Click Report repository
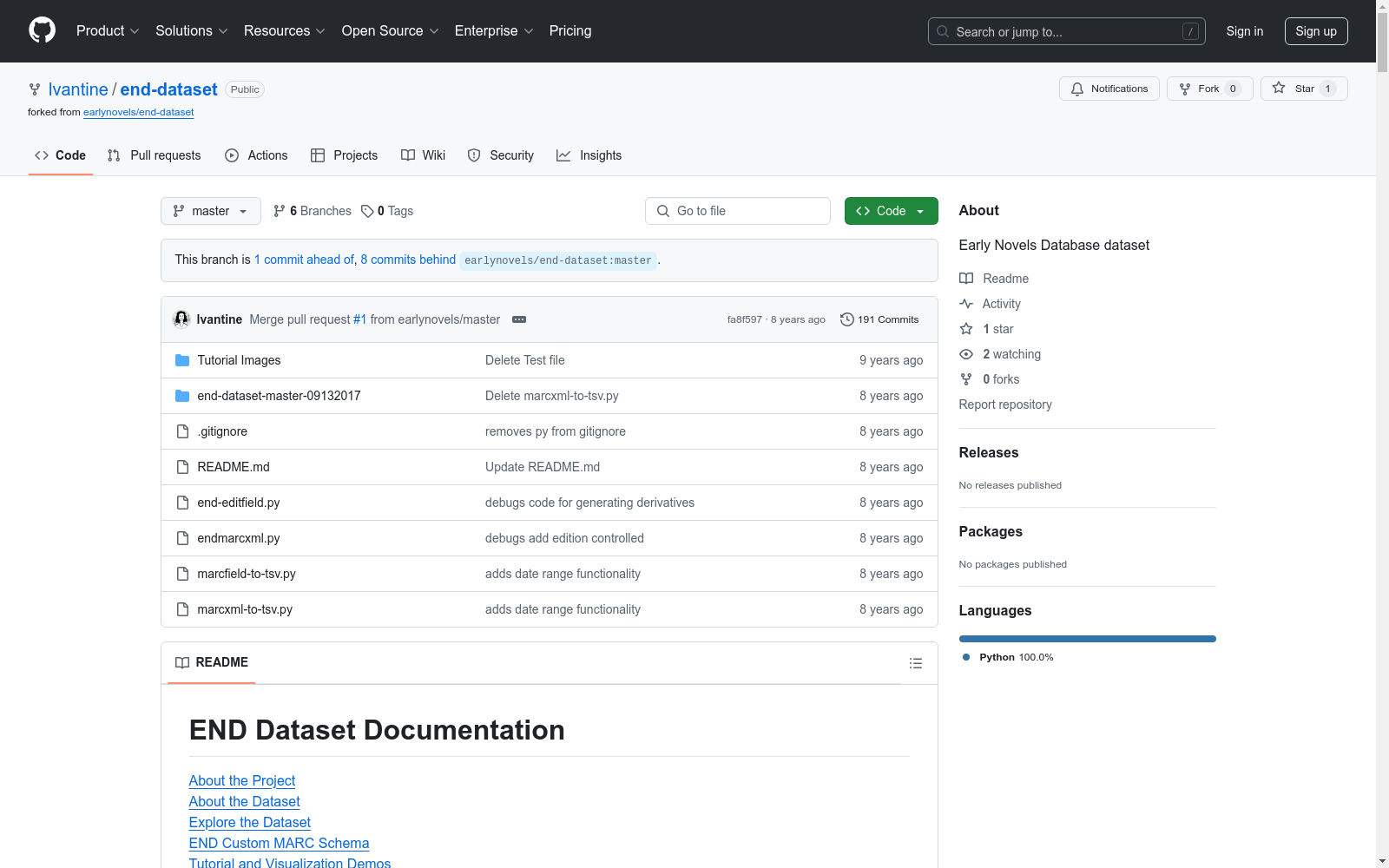The width and height of the screenshot is (1389, 868). point(1005,404)
